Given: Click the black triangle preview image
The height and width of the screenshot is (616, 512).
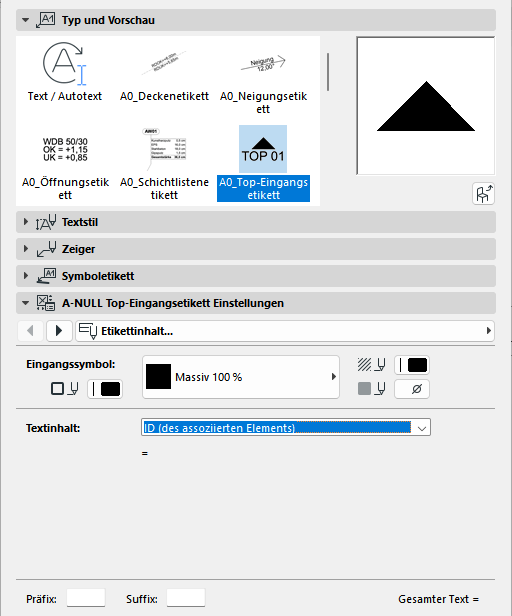Looking at the screenshot, I should (x=426, y=106).
